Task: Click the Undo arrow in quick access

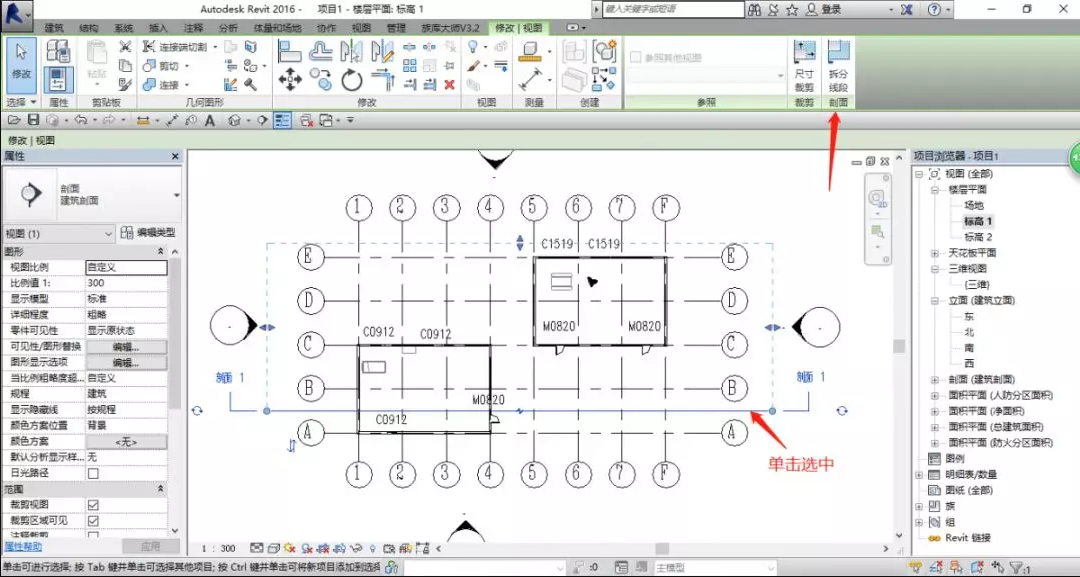Action: click(81, 120)
